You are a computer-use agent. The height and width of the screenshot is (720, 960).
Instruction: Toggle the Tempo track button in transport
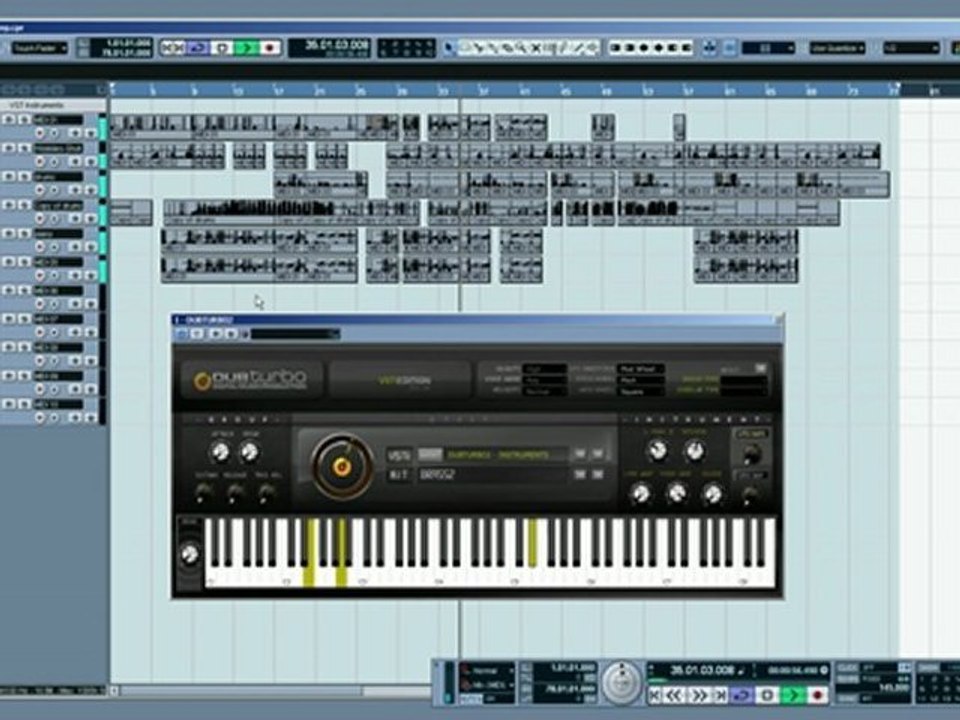[x=847, y=679]
